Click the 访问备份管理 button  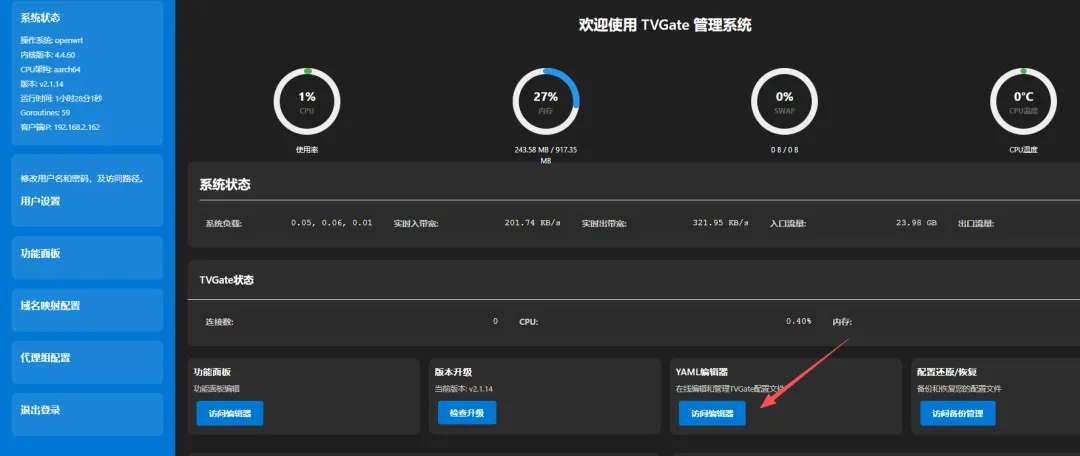tap(957, 413)
